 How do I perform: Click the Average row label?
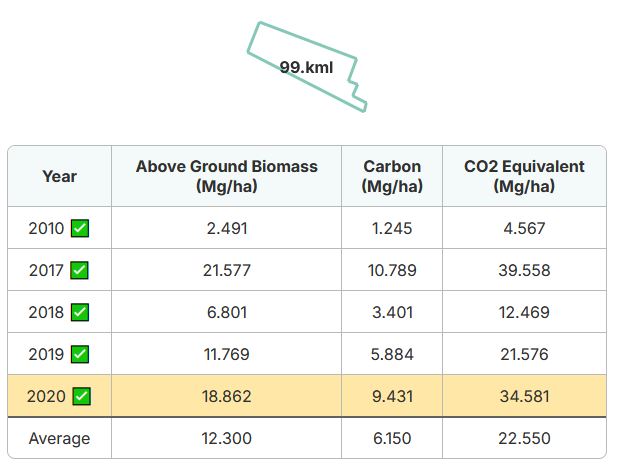tap(60, 438)
